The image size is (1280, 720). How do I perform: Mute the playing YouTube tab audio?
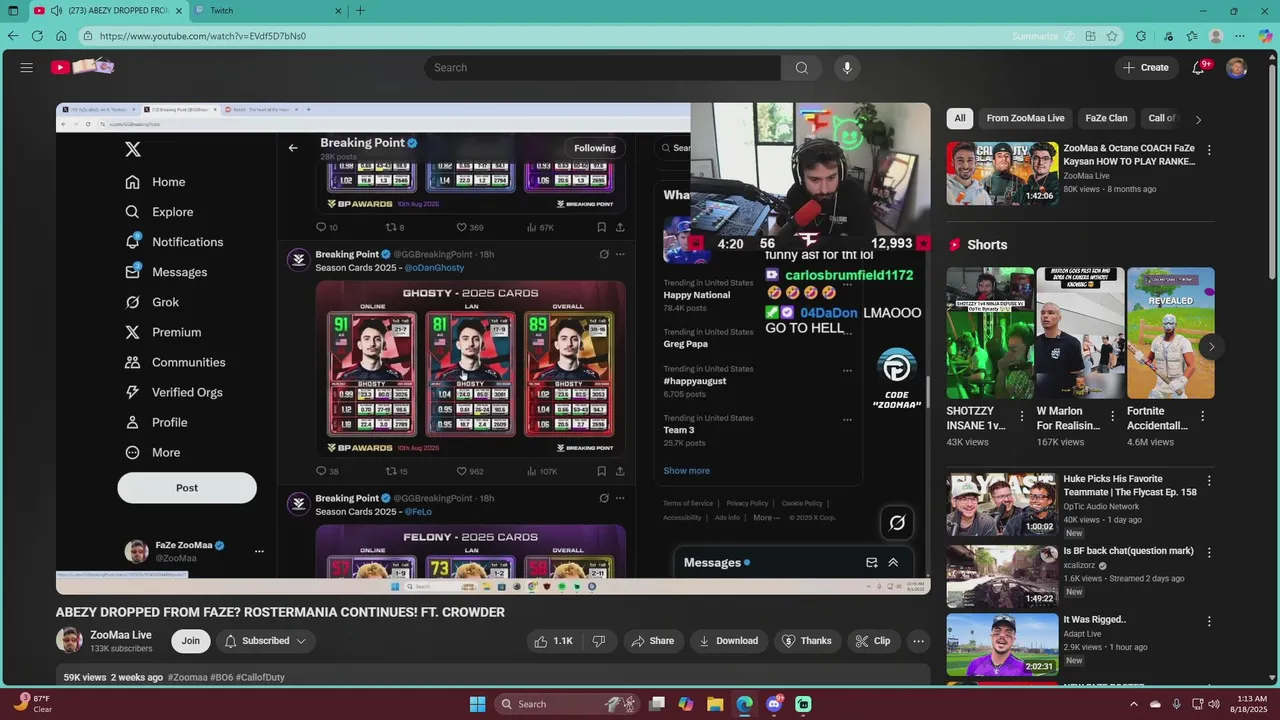pos(57,11)
